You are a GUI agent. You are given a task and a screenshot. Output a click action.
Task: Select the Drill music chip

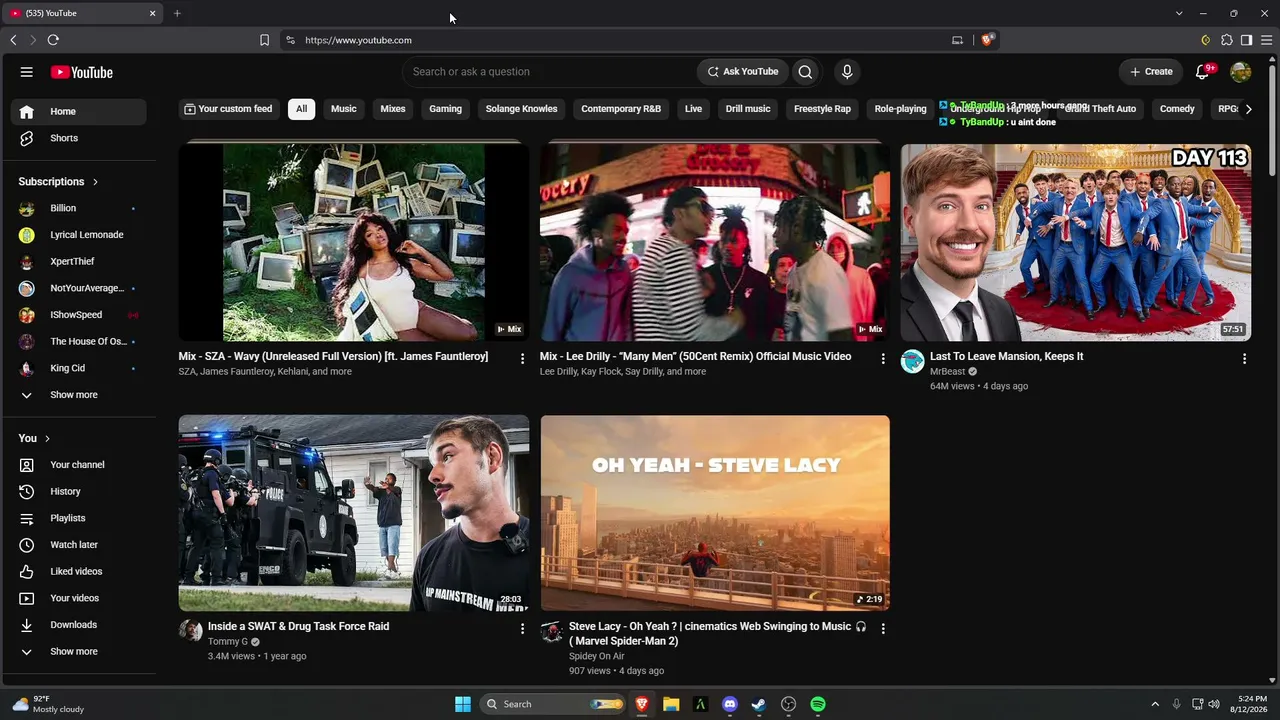click(x=748, y=109)
